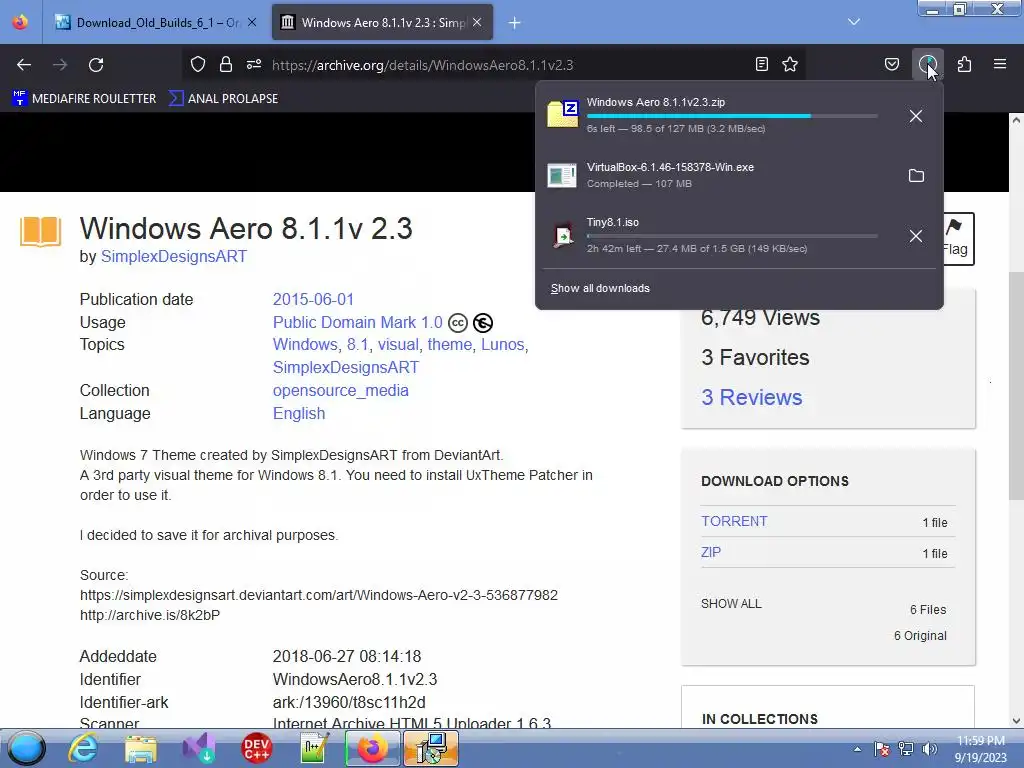The width and height of the screenshot is (1024, 768).
Task: Show site security padlock info
Action: (226, 65)
